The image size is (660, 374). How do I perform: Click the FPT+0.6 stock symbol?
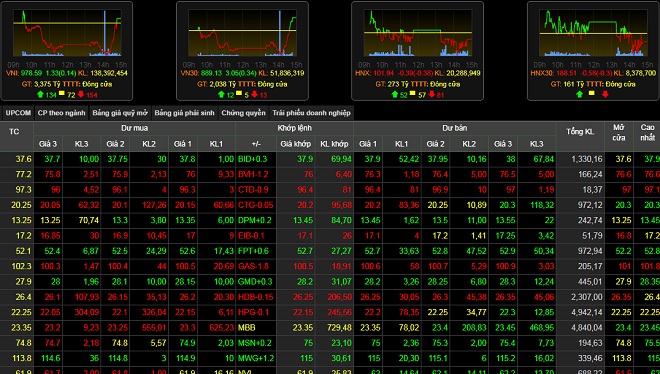(x=253, y=251)
